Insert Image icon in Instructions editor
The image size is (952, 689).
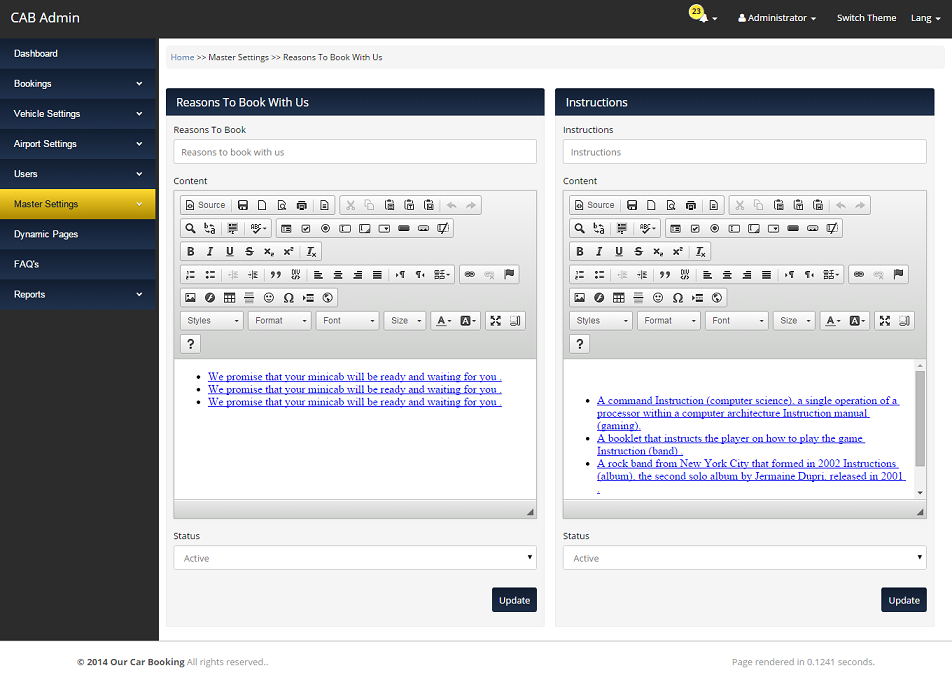pos(580,297)
